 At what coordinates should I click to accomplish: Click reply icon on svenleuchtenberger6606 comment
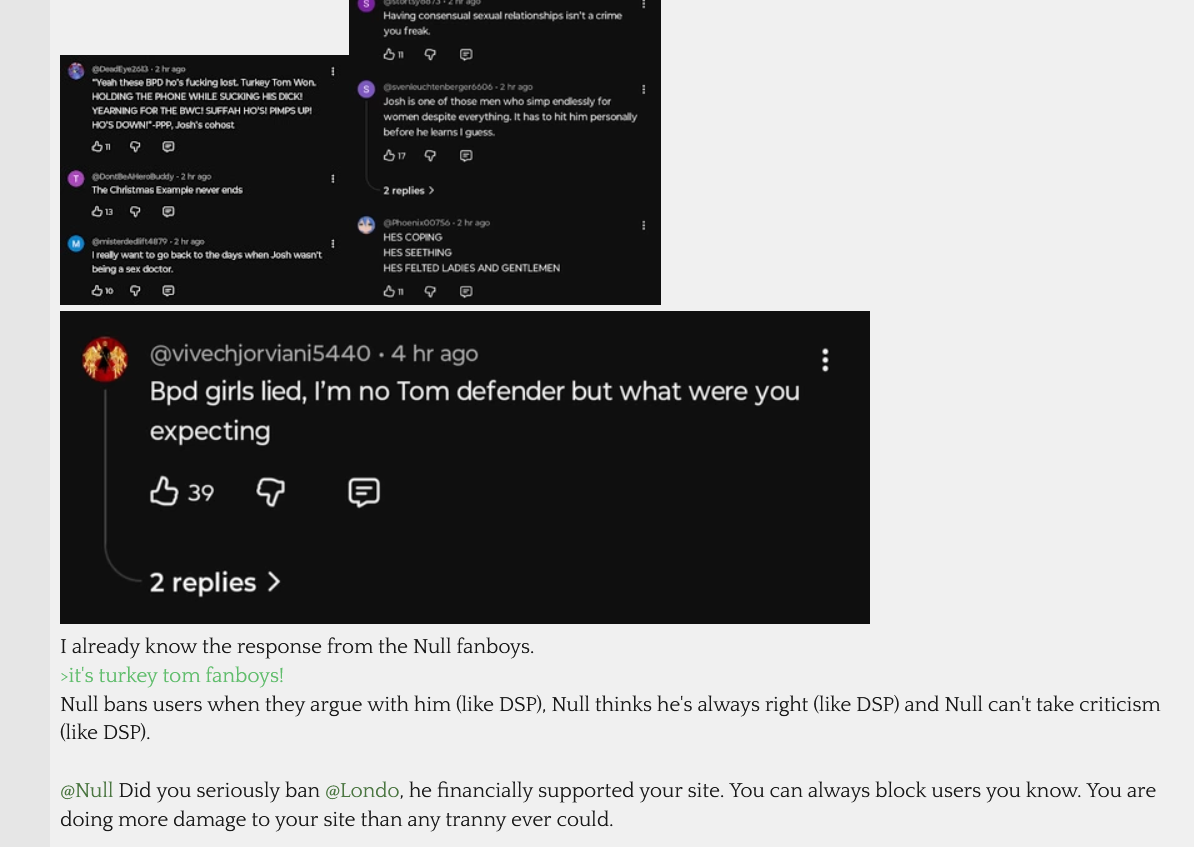point(466,156)
